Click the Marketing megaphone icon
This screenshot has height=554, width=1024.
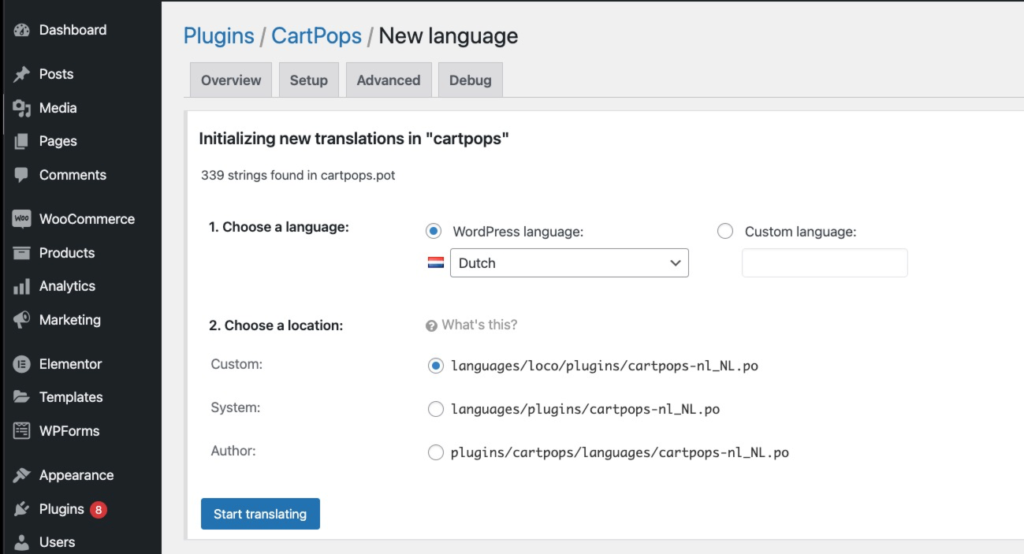(x=22, y=319)
